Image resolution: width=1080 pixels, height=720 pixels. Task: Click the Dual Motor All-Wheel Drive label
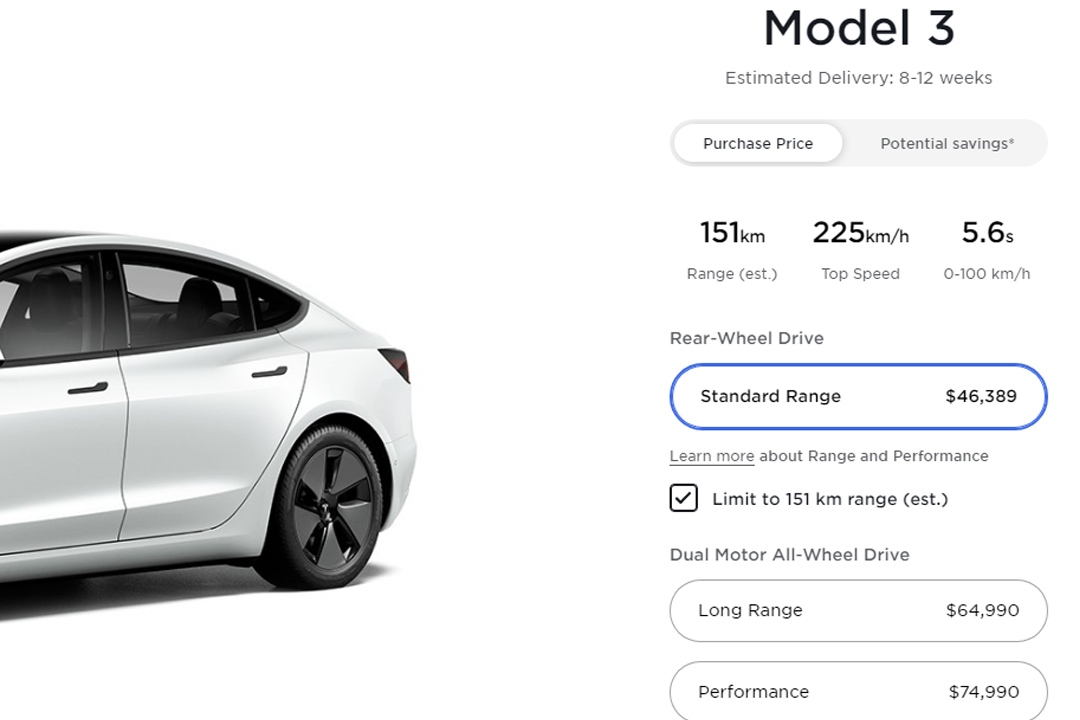coord(789,555)
